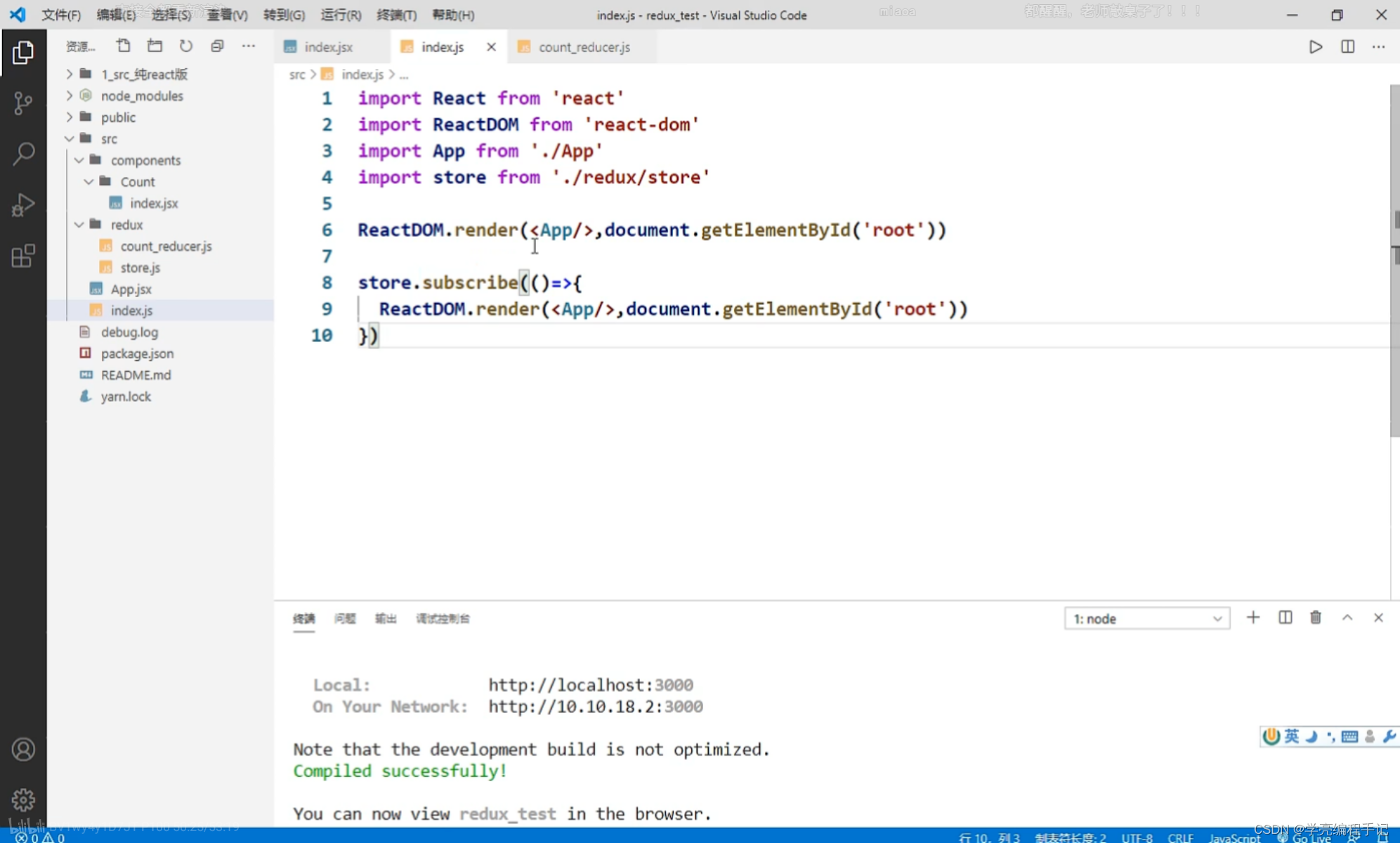Add a new terminal

point(1253,618)
